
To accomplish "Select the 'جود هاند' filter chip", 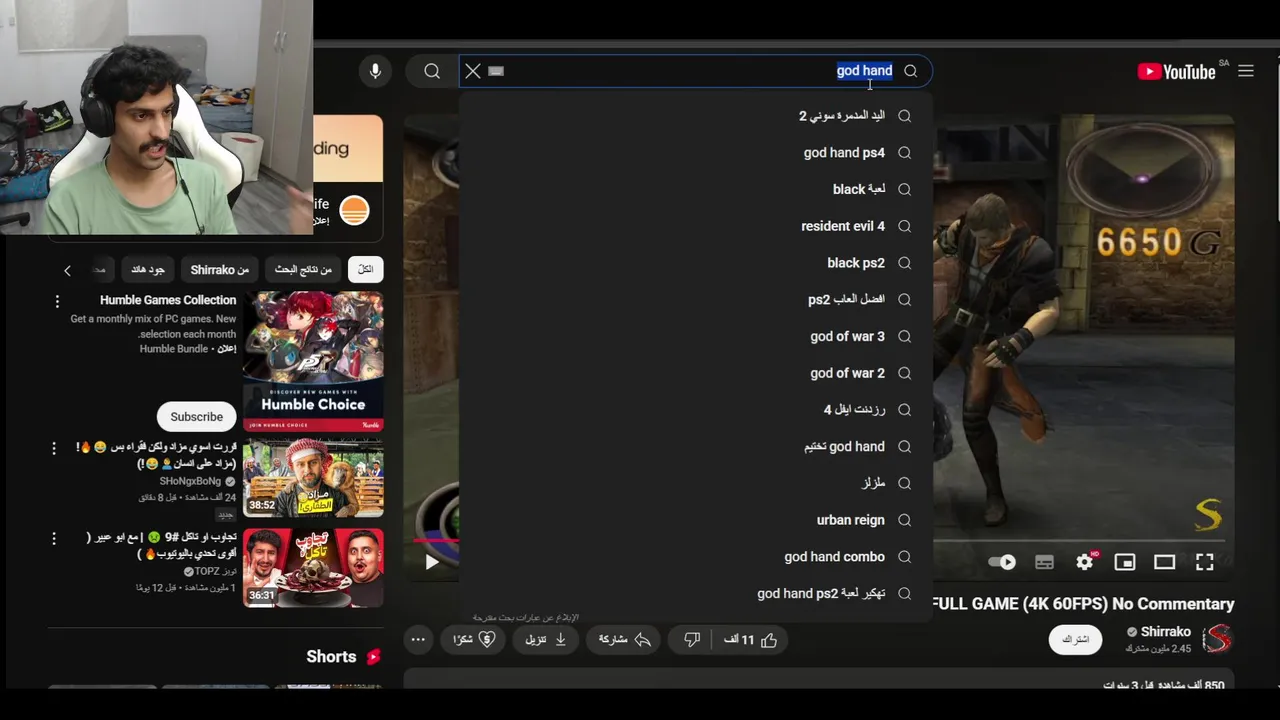I will click(148, 270).
